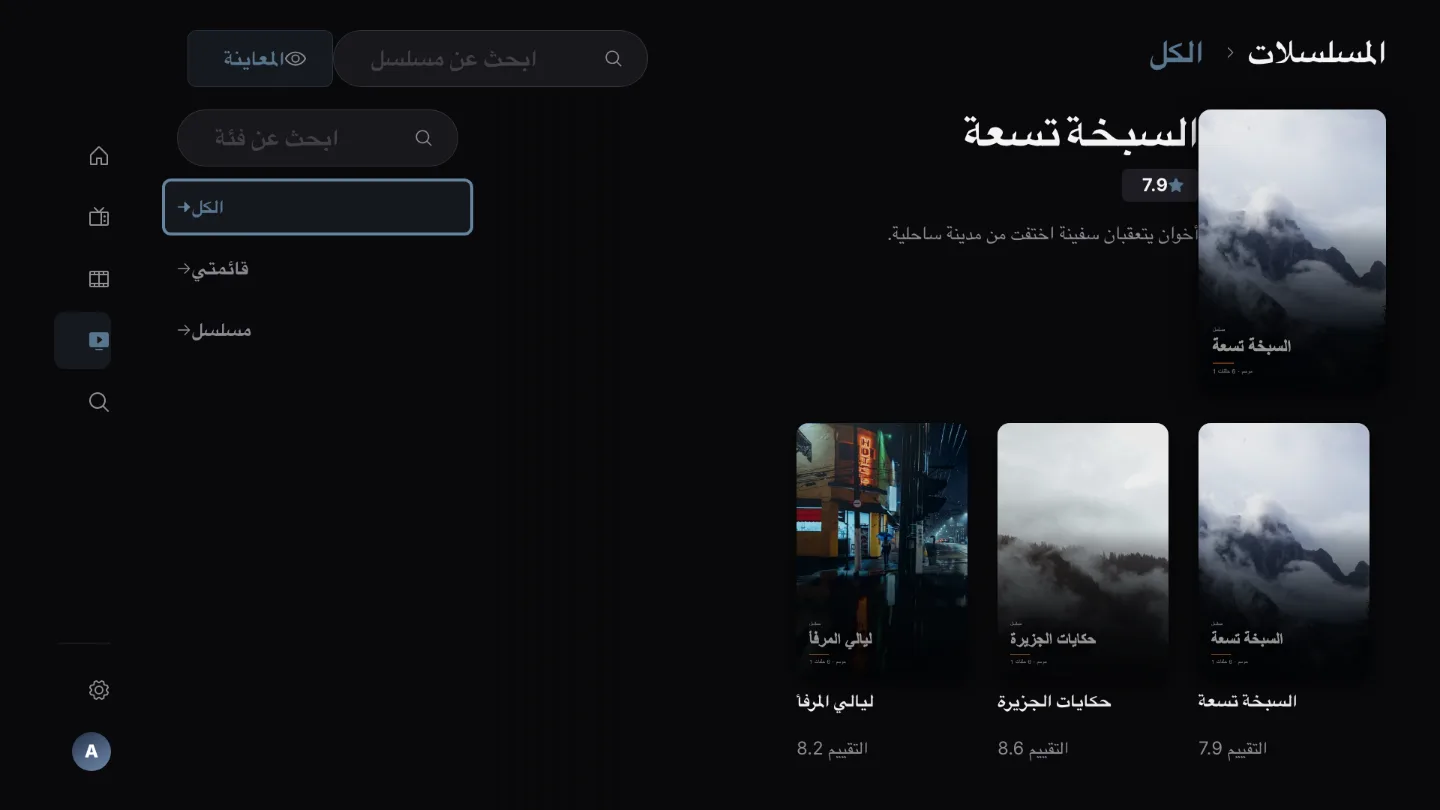1440x810 pixels.
Task: Click the featured series description text
Action: [x=1043, y=234]
